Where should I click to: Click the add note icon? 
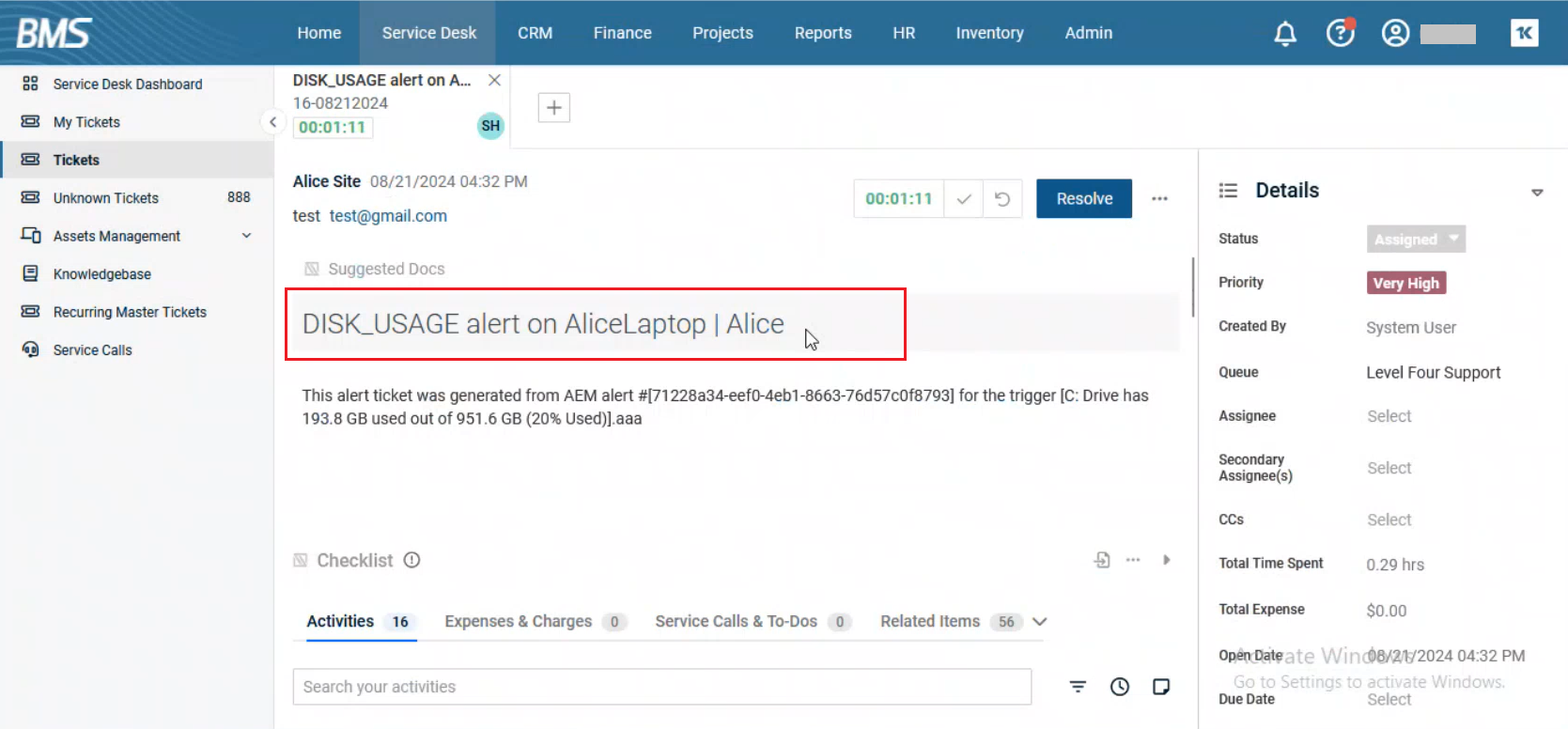pyautogui.click(x=1161, y=687)
